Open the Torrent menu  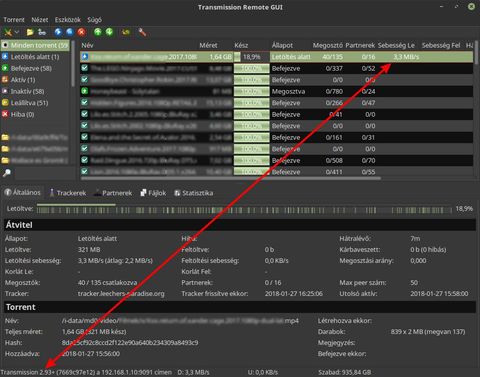point(14,20)
